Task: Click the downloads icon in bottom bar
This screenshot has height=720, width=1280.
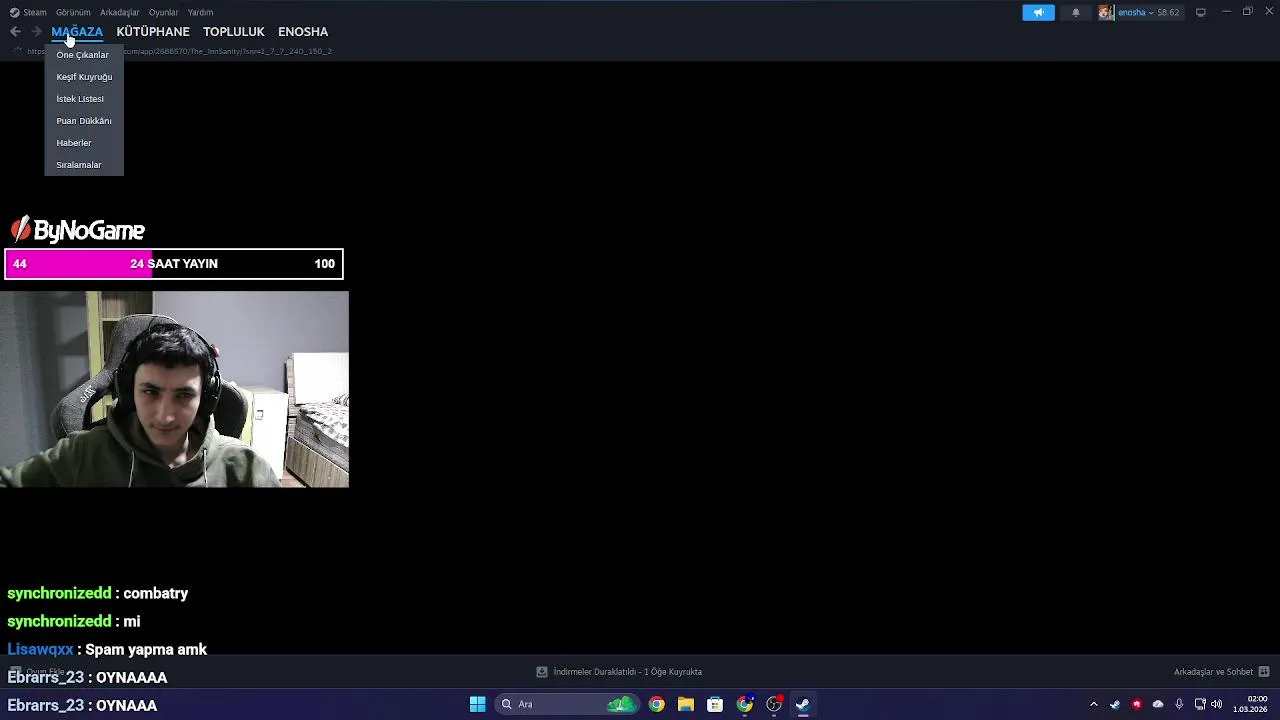Action: click(x=542, y=672)
